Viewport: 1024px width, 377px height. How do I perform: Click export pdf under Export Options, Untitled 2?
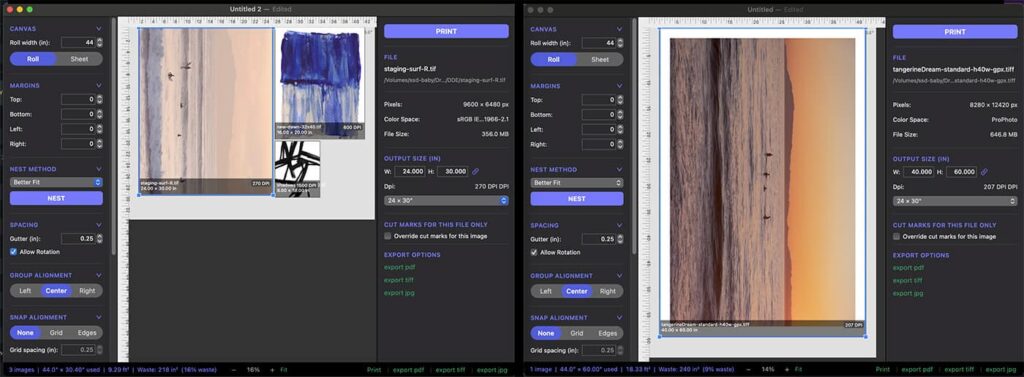(399, 267)
